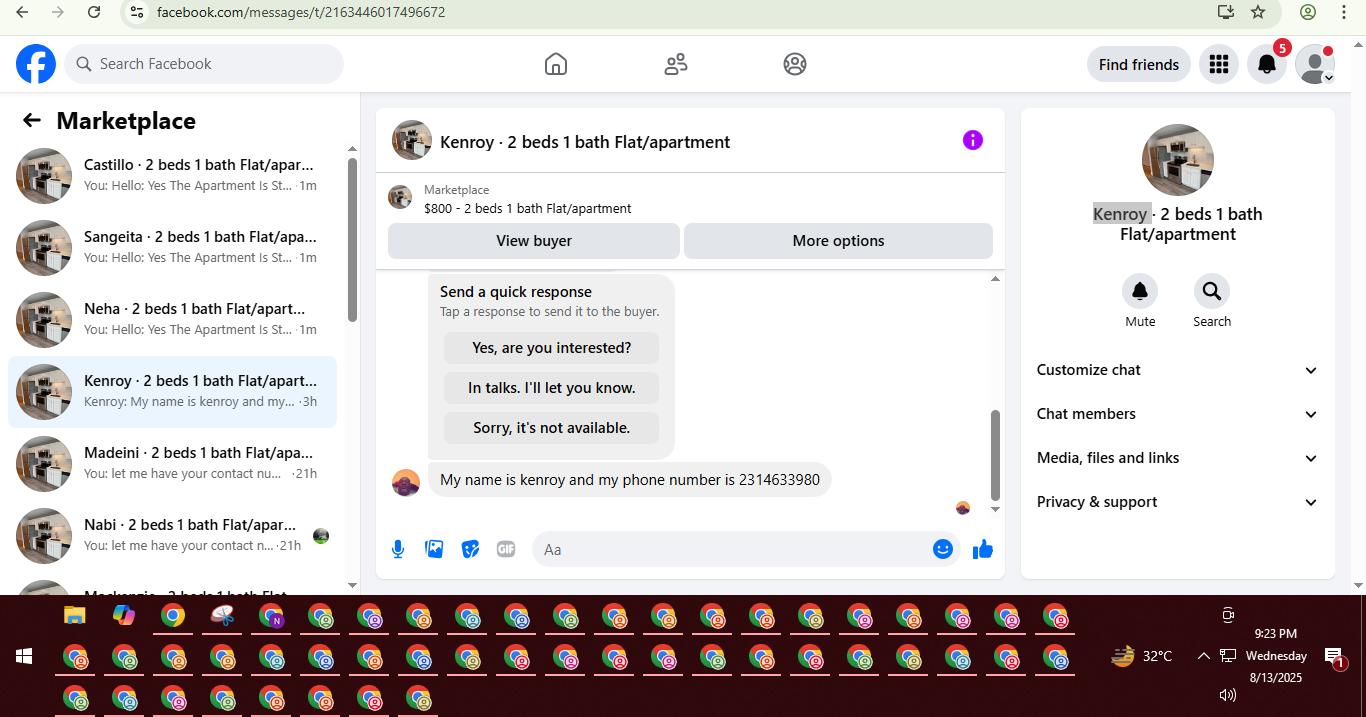Open Snipping Tool from taskbar
This screenshot has height=717, width=1366.
click(222, 616)
